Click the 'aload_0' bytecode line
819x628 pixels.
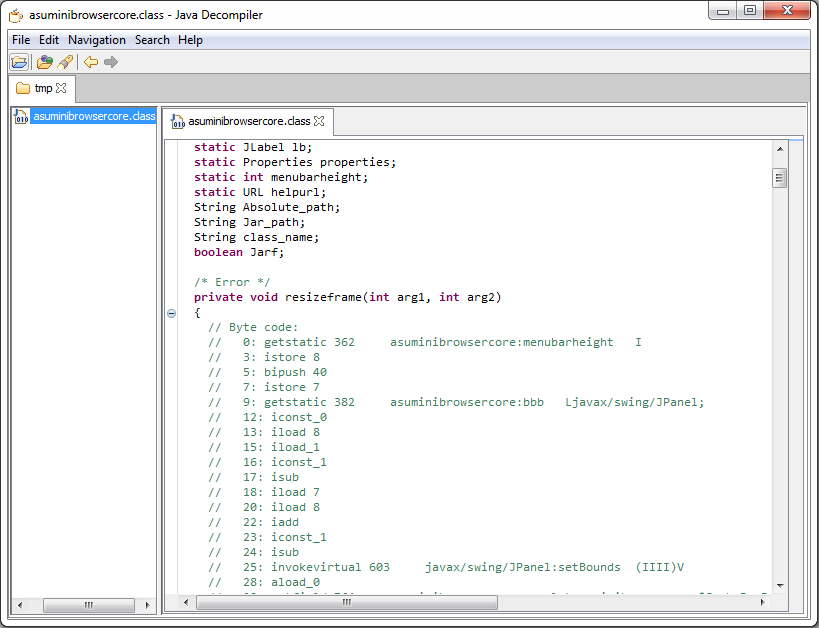point(264,583)
